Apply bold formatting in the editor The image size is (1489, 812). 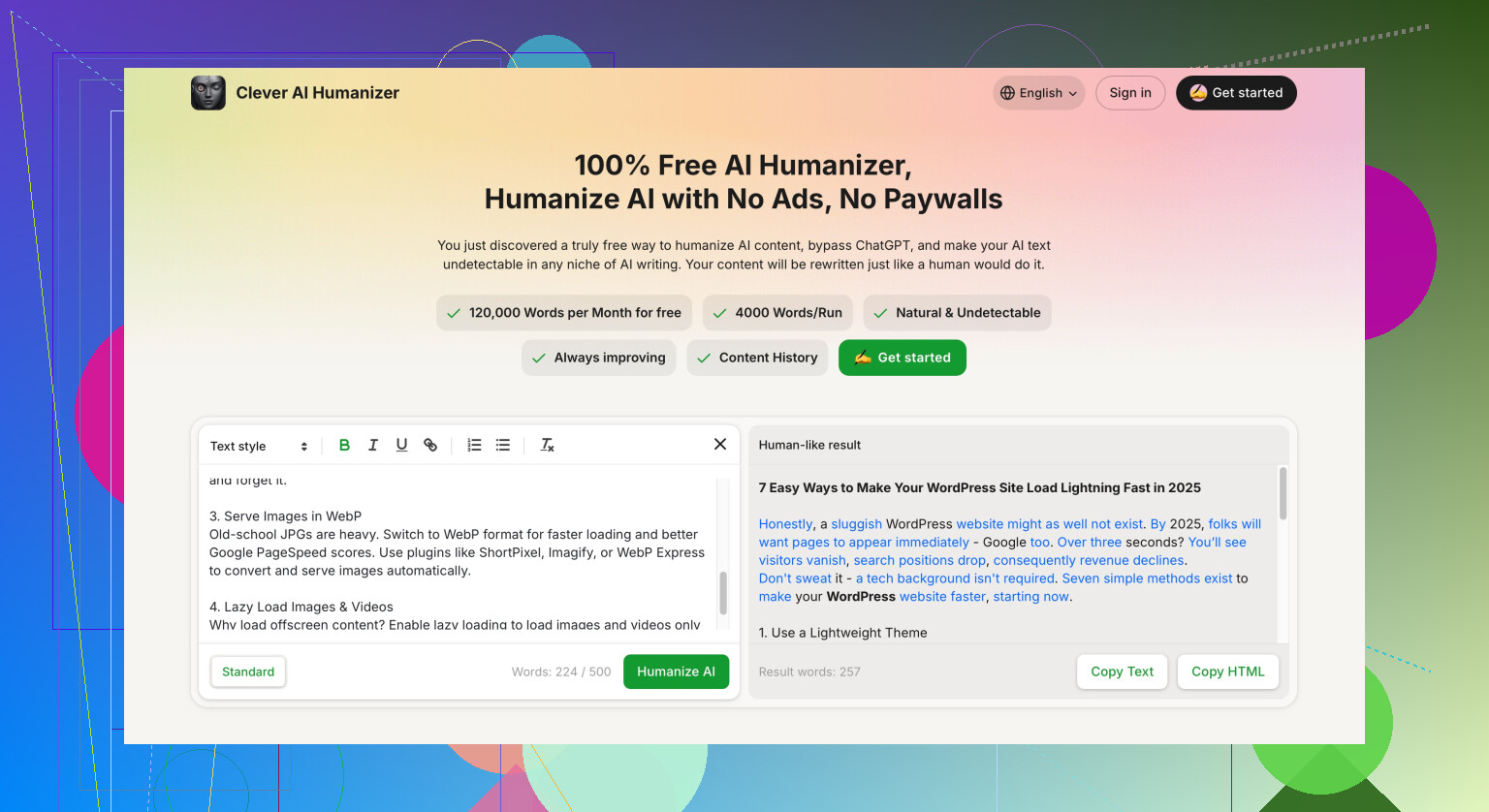pyautogui.click(x=344, y=445)
